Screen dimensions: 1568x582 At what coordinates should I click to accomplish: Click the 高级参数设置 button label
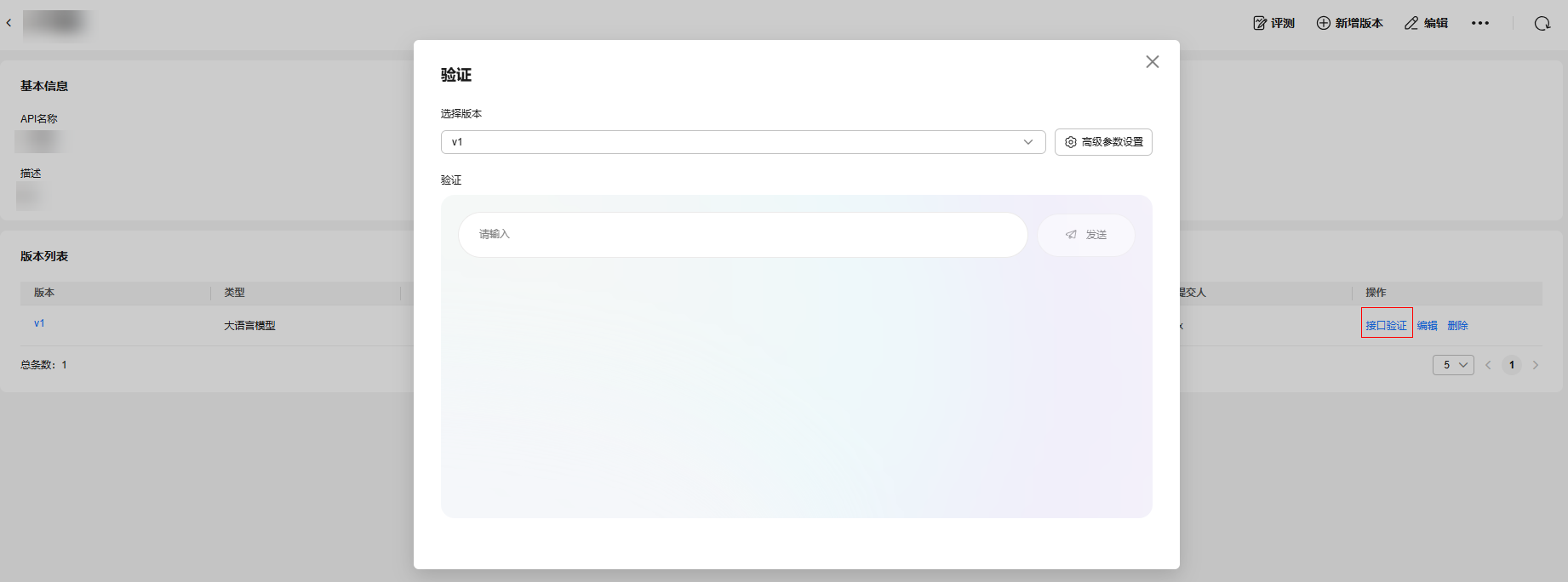1112,142
